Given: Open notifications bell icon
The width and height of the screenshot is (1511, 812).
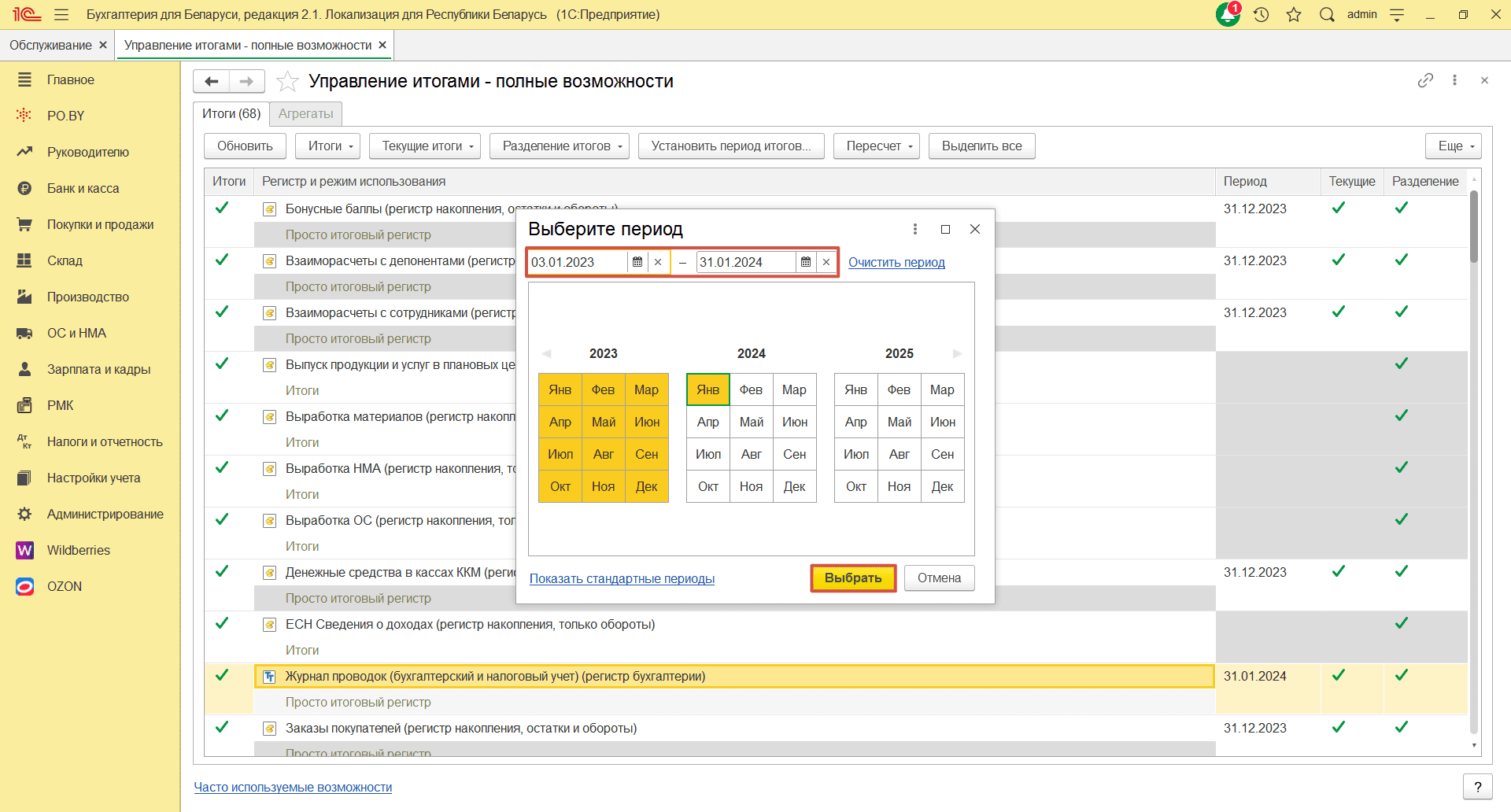Looking at the screenshot, I should click(x=1227, y=14).
